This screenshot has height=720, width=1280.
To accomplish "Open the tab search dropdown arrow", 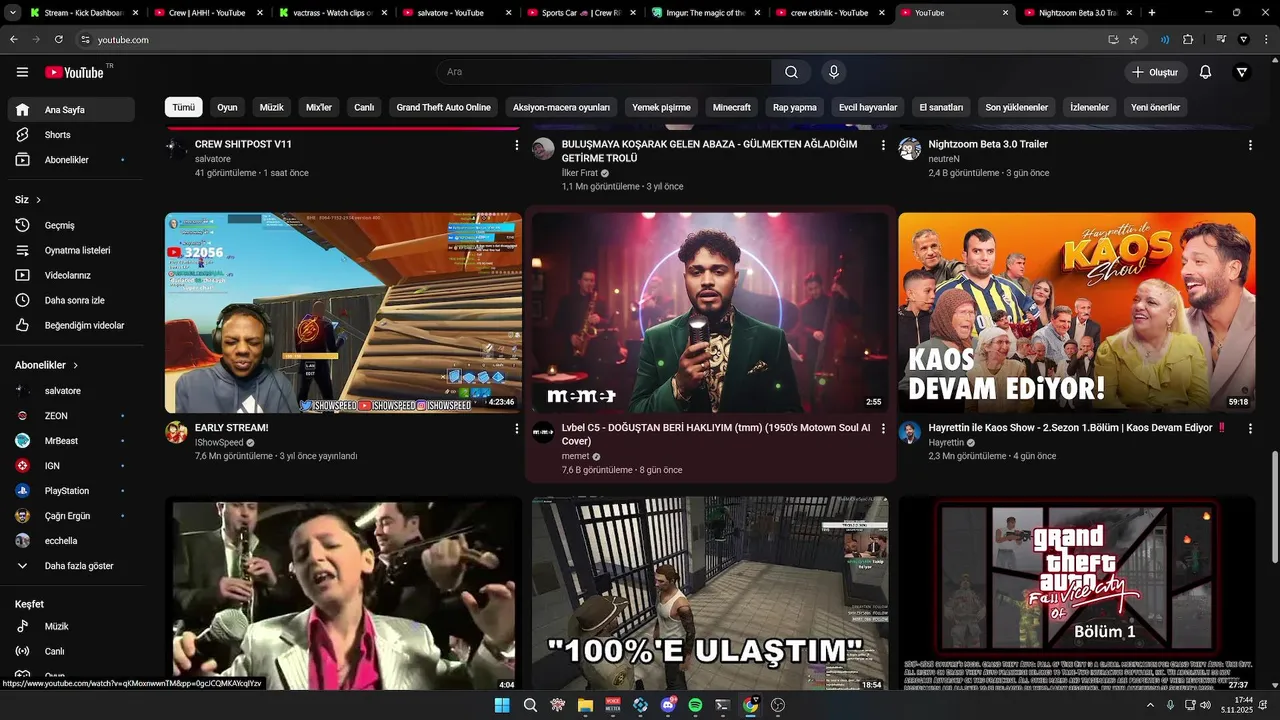I will [x=14, y=13].
